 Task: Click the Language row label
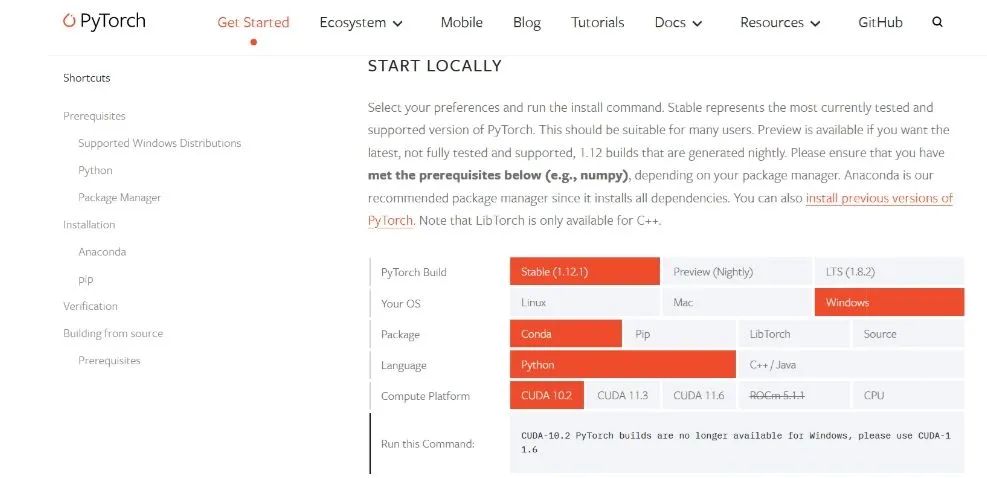[403, 365]
